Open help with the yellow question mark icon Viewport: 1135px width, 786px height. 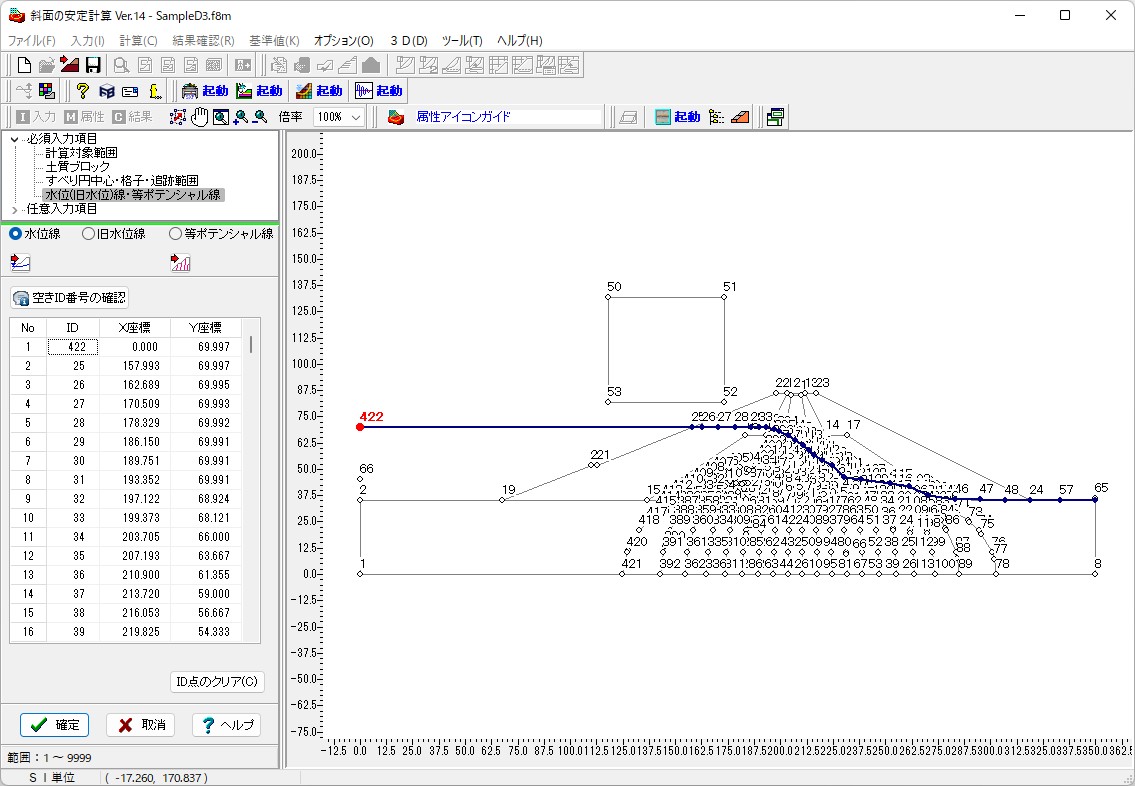[83, 90]
